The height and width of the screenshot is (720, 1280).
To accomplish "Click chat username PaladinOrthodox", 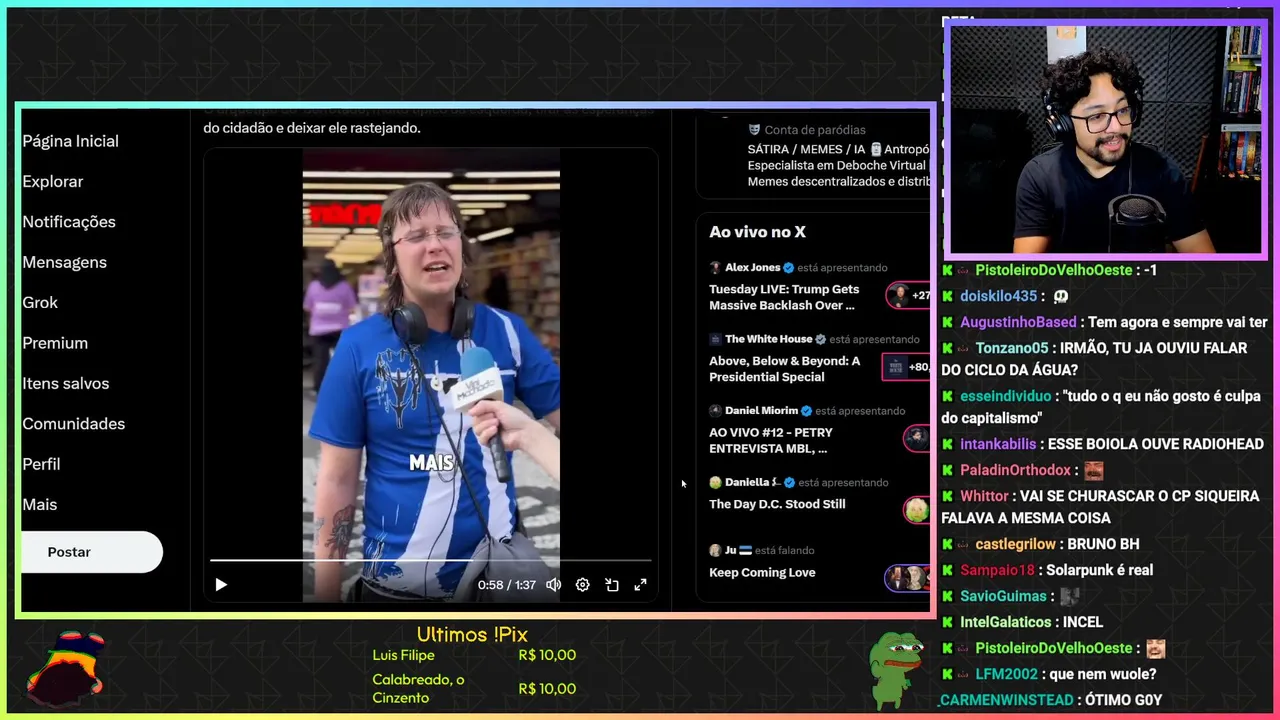I will click(x=1015, y=470).
